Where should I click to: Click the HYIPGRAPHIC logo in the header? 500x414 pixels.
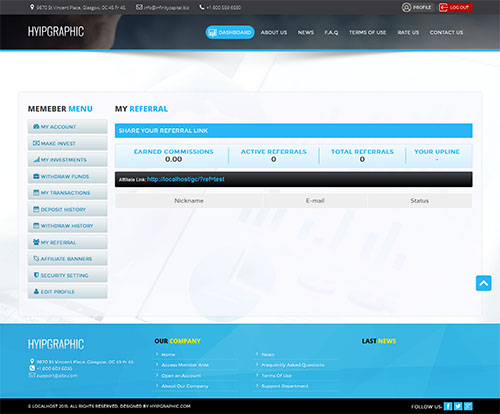pos(56,32)
